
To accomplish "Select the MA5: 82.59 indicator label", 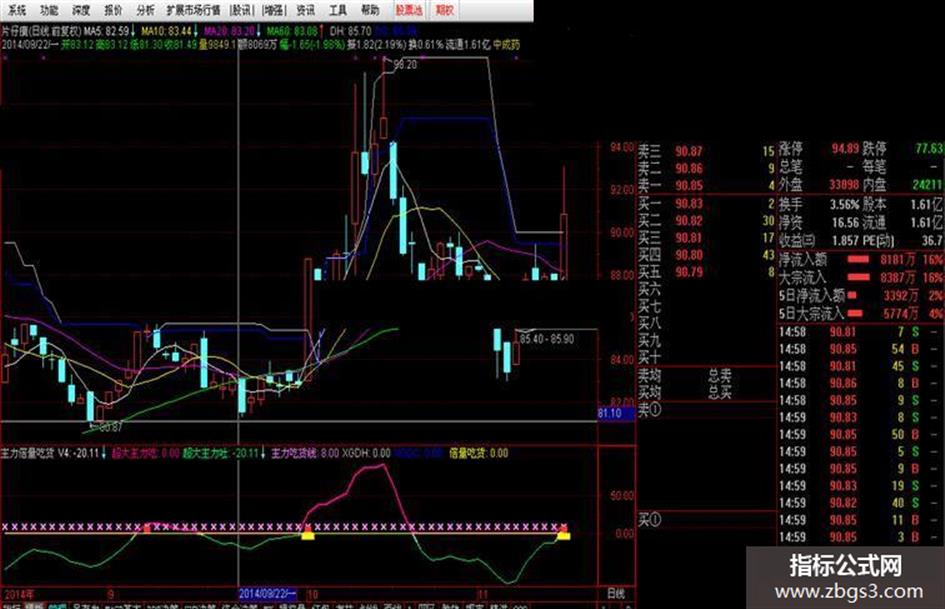I will point(106,31).
